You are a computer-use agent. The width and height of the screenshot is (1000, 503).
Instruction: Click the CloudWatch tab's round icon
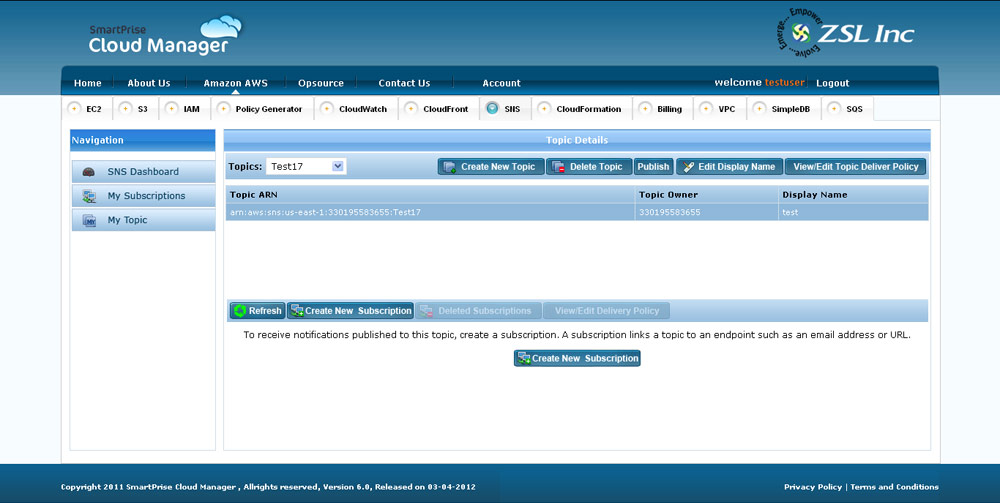coord(327,108)
